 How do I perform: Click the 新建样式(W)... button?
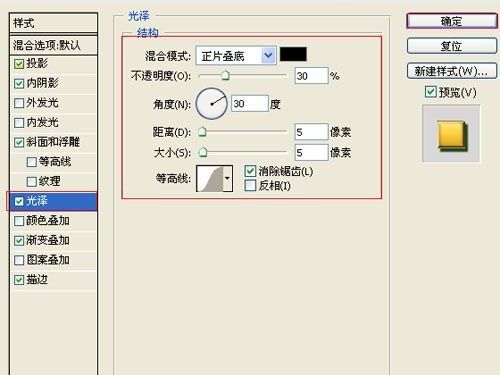click(x=452, y=71)
